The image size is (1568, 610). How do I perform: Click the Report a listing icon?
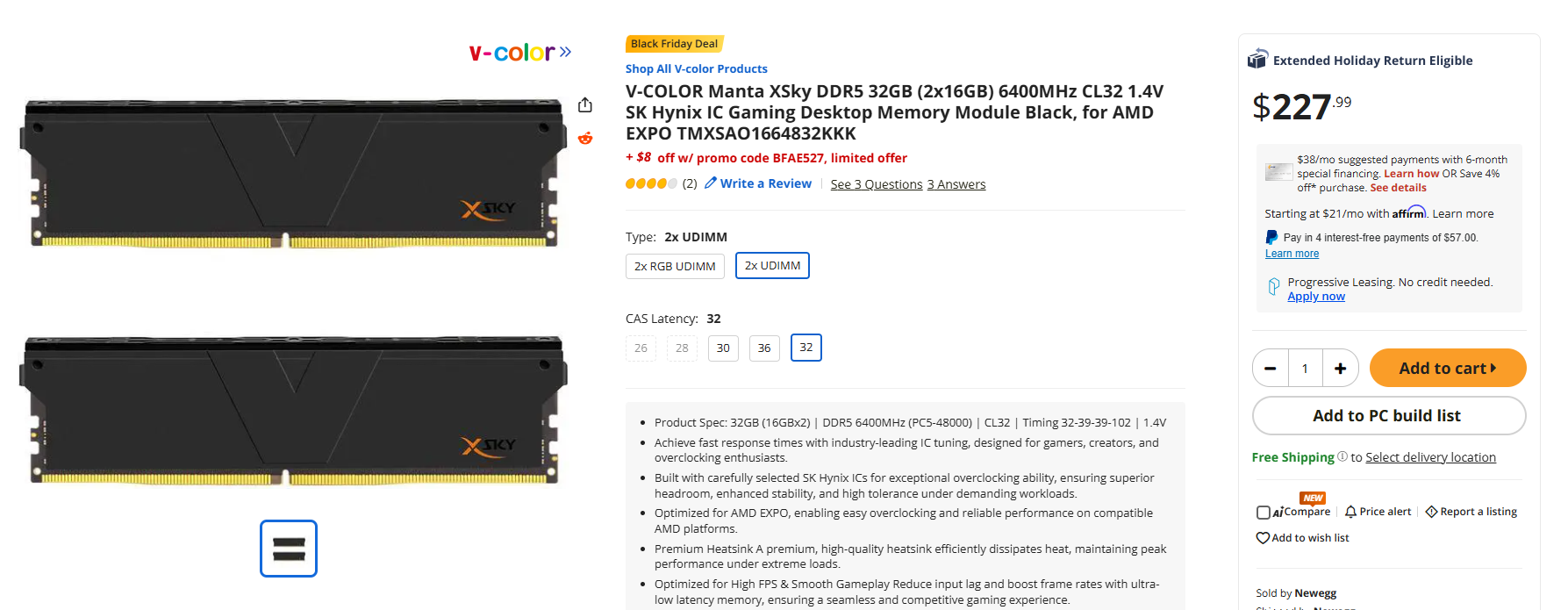[1431, 512]
